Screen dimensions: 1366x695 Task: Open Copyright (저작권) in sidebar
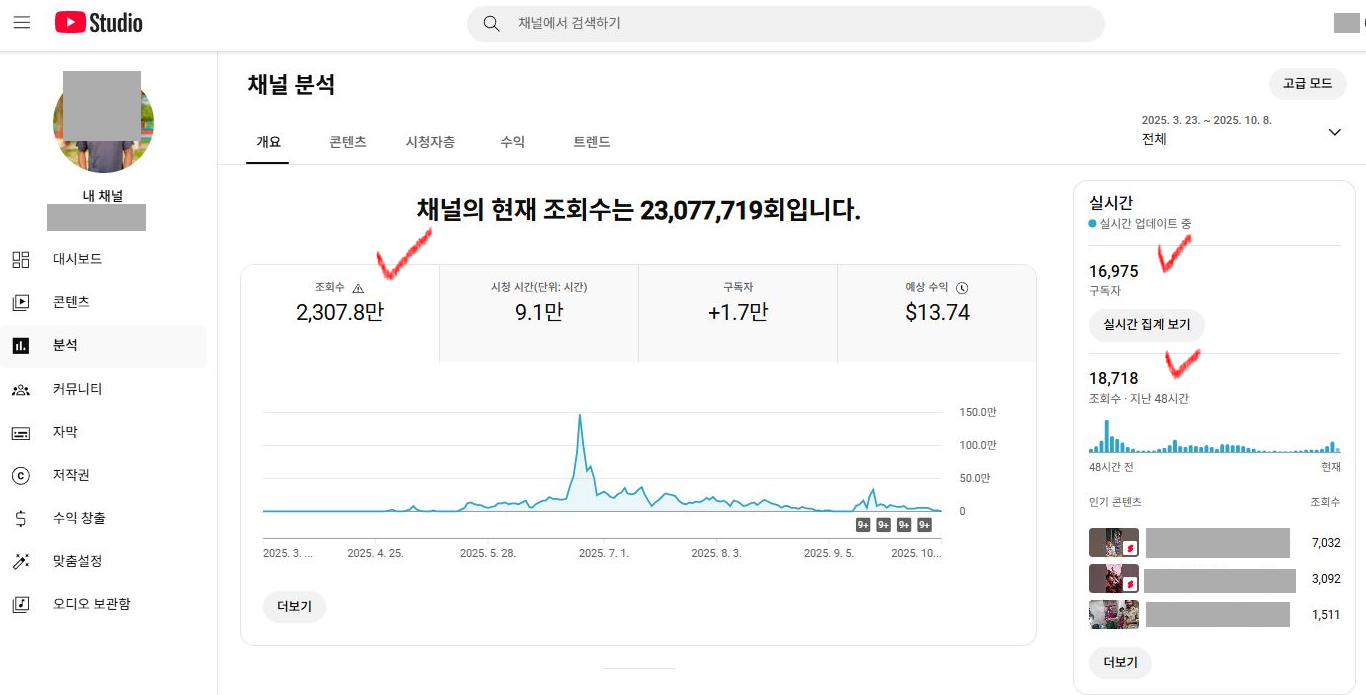tap(71, 475)
